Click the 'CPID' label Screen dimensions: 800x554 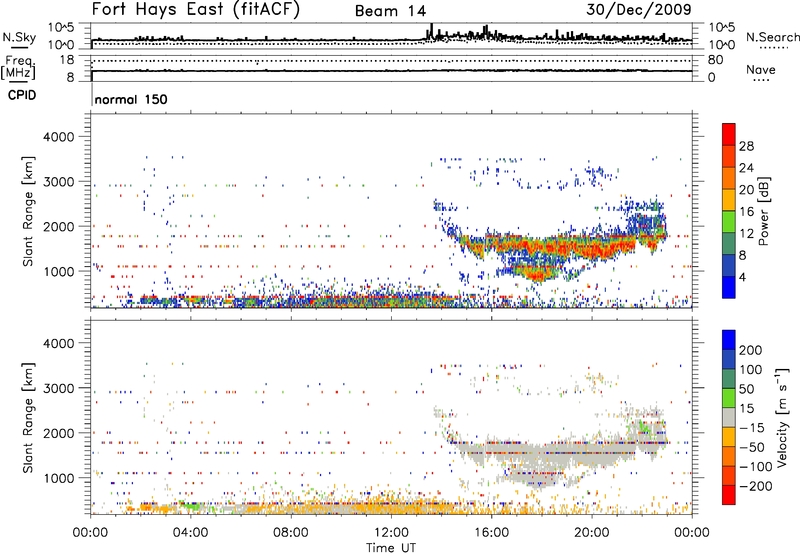22,95
